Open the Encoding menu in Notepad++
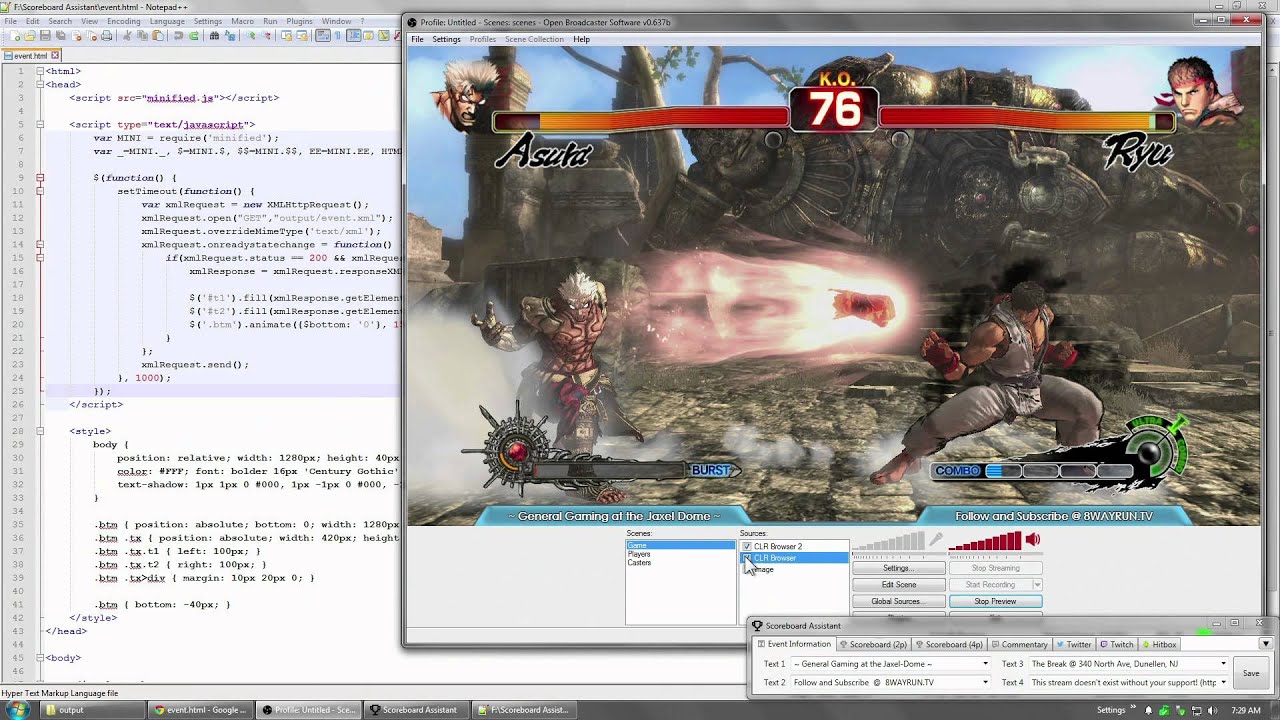Screen dimensions: 1280x720 [x=123, y=21]
